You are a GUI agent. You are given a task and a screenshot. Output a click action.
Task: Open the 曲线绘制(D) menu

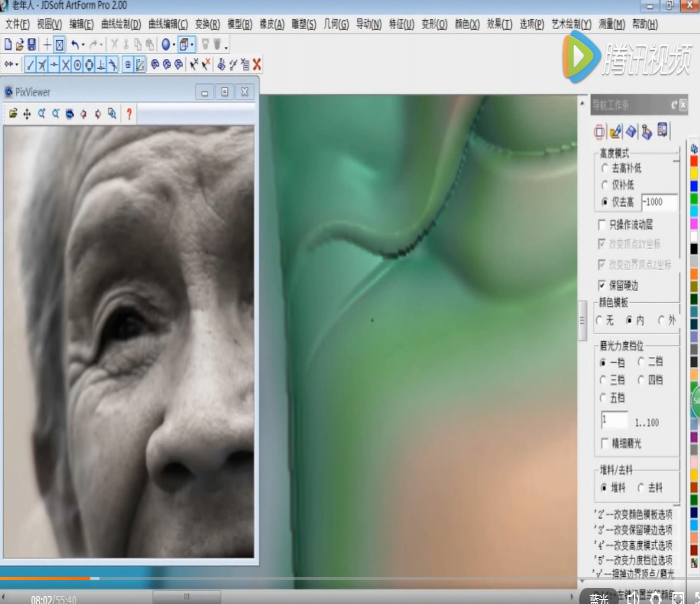tap(119, 23)
